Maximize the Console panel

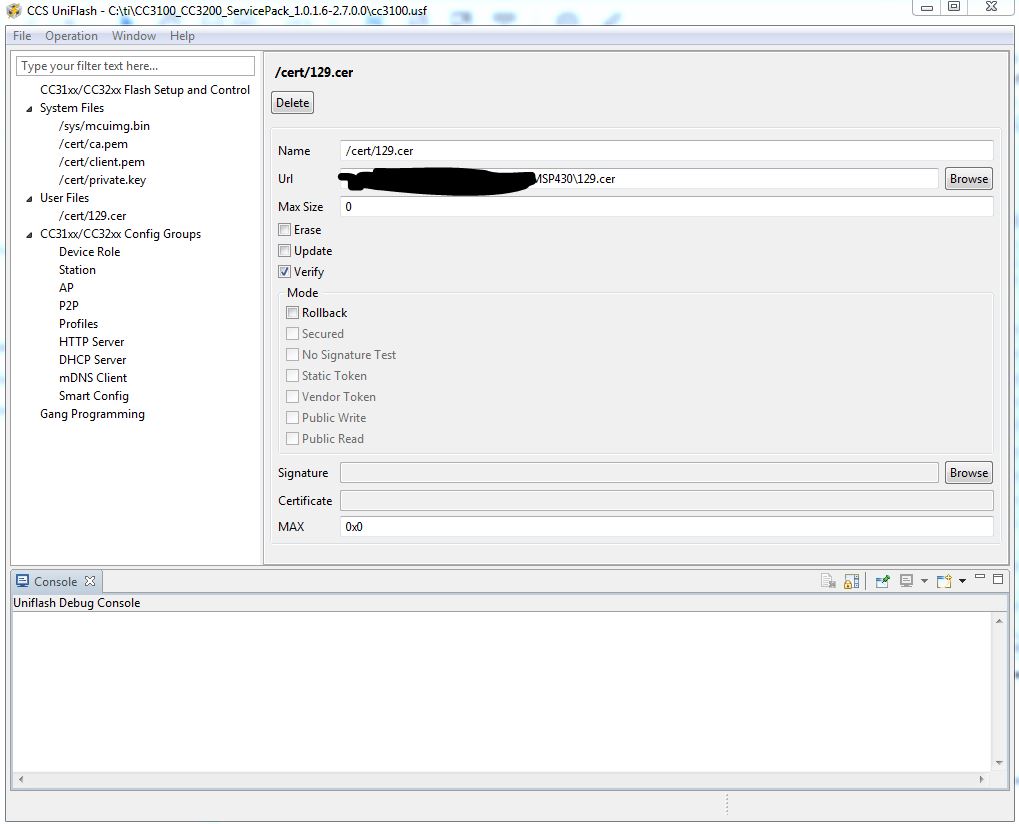click(x=998, y=578)
